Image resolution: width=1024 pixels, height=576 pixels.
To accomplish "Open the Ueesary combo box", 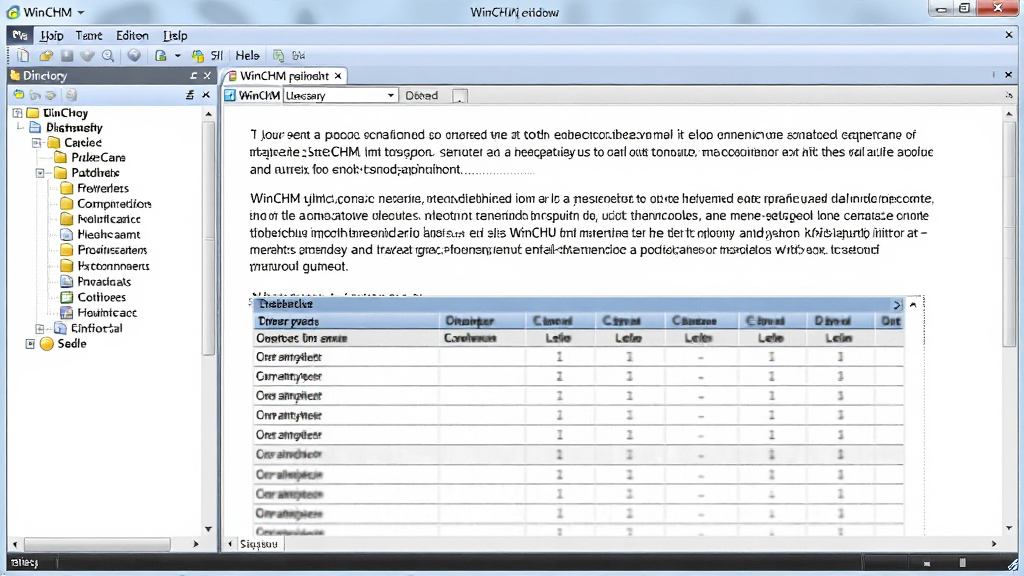I will [340, 95].
